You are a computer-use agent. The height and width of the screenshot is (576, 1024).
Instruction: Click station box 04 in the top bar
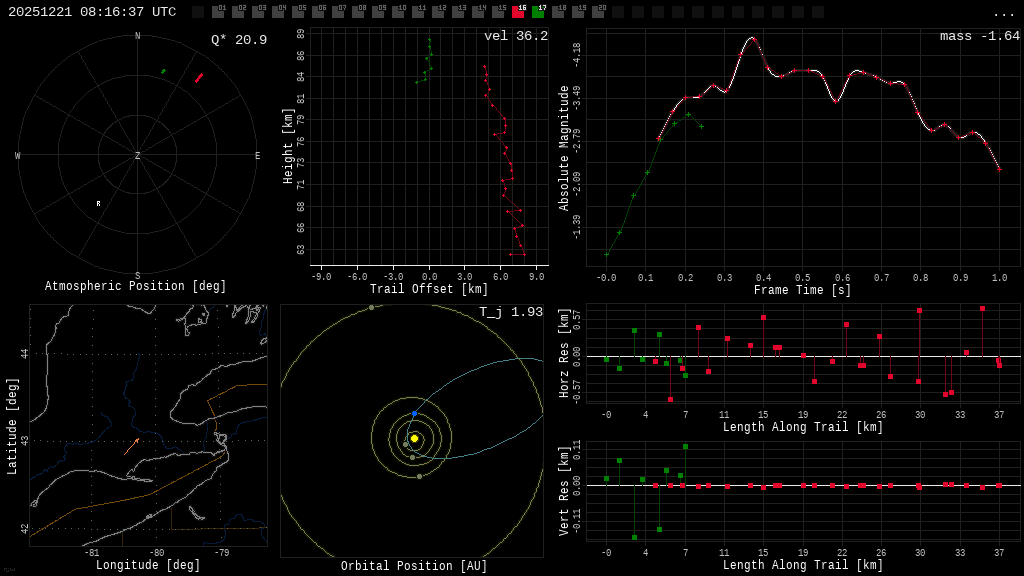tap(278, 12)
